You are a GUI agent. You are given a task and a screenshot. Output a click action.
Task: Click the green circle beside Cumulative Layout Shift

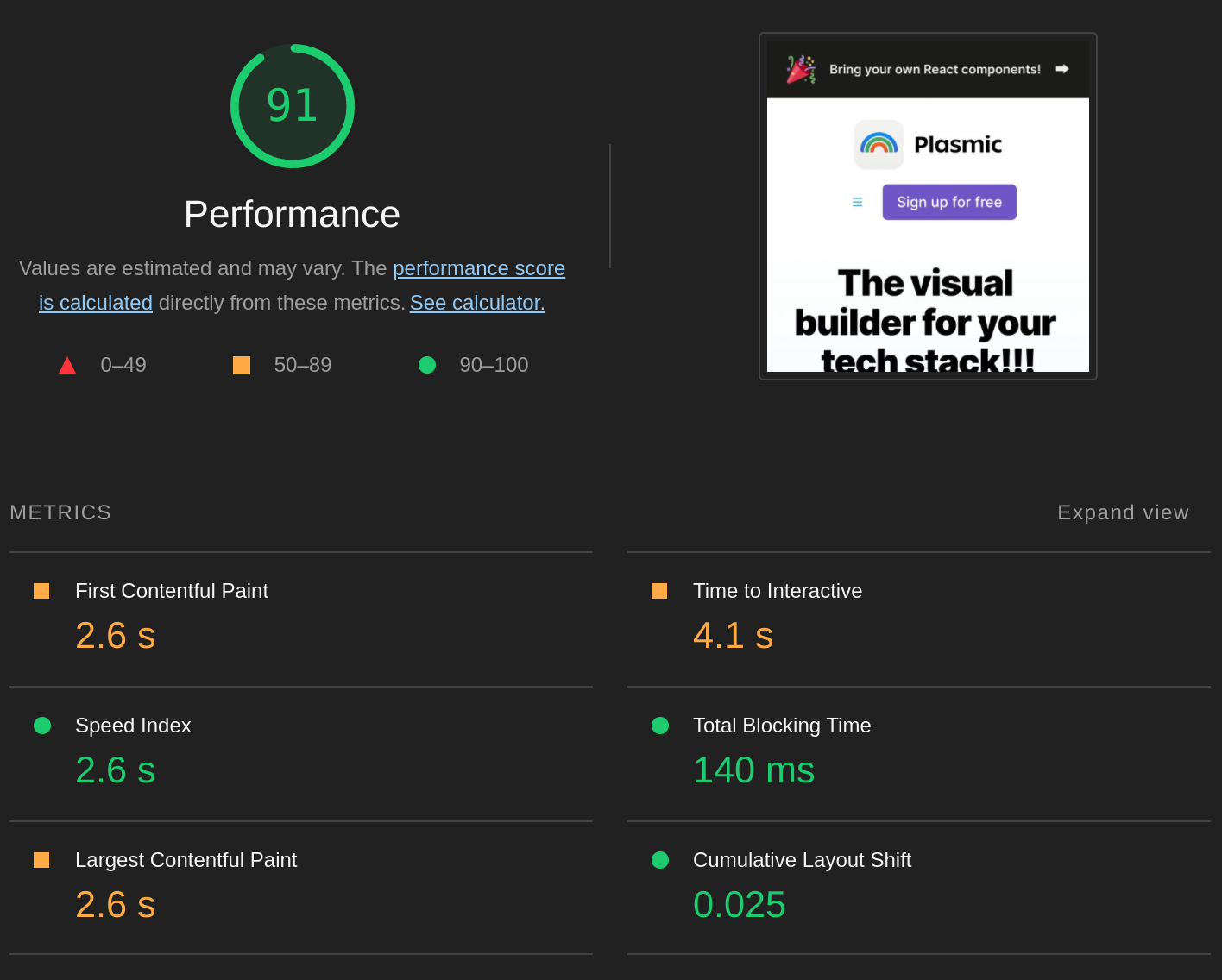(x=660, y=860)
